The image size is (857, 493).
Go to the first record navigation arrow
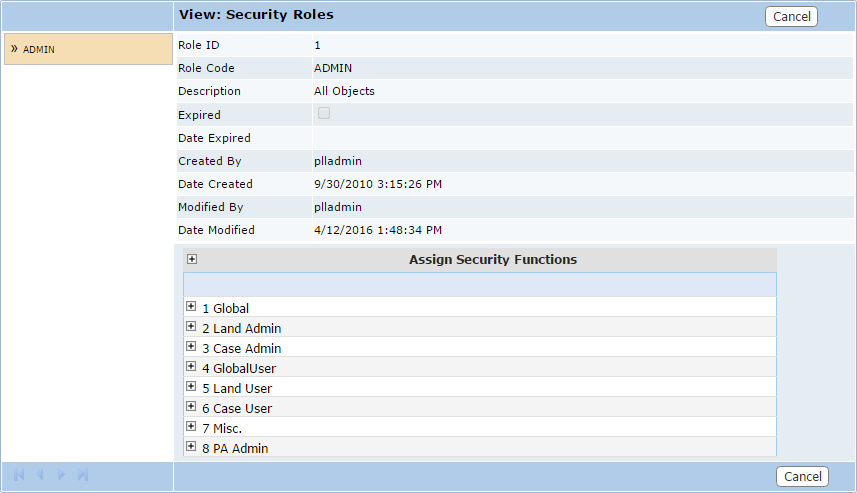point(19,474)
